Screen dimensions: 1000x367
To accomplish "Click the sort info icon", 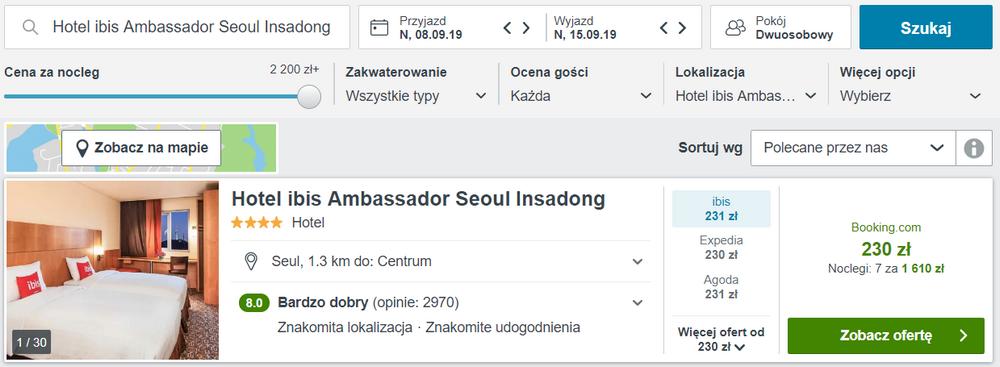I will pyautogui.click(x=974, y=148).
